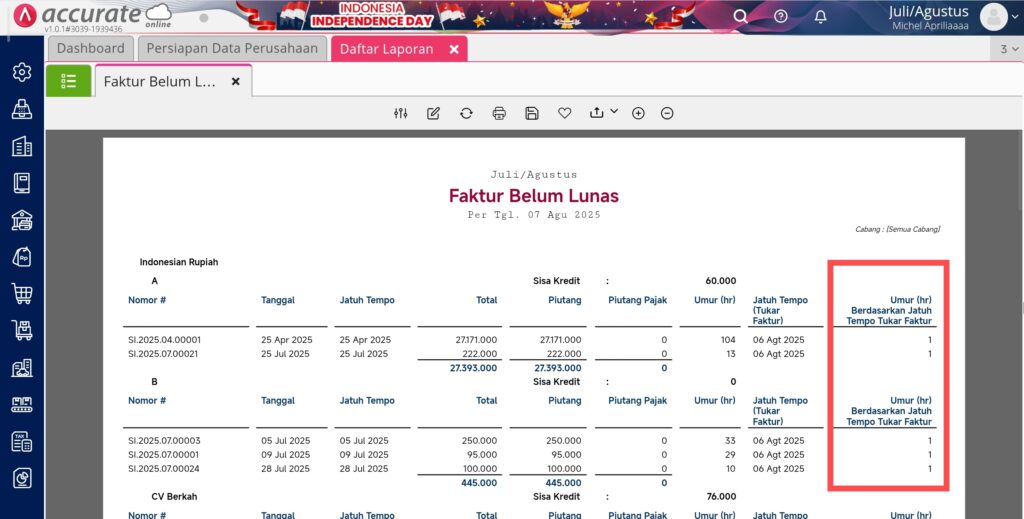Click invoice SI.2025.07.00021
The image size is (1024, 519).
tap(163, 354)
